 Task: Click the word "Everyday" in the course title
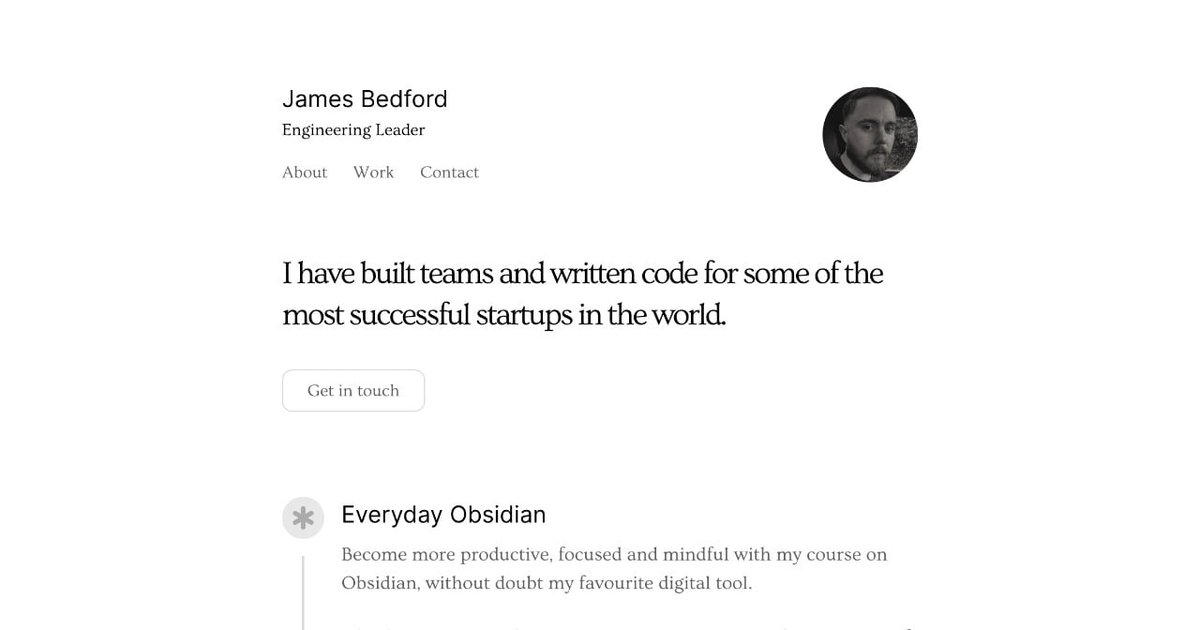pyautogui.click(x=391, y=515)
